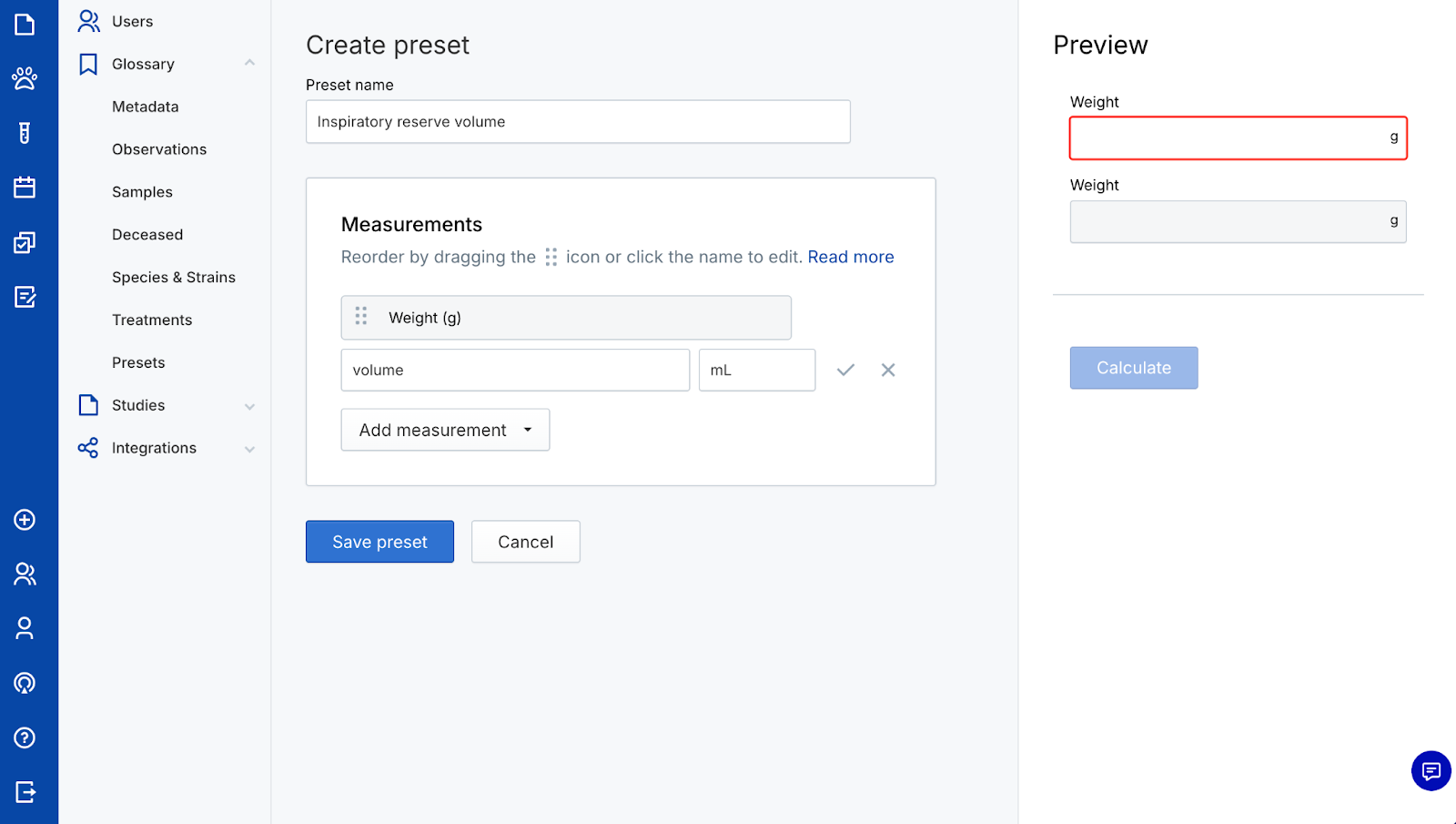Open the Read more link
Viewport: 1456px width, 824px height.
tap(850, 257)
